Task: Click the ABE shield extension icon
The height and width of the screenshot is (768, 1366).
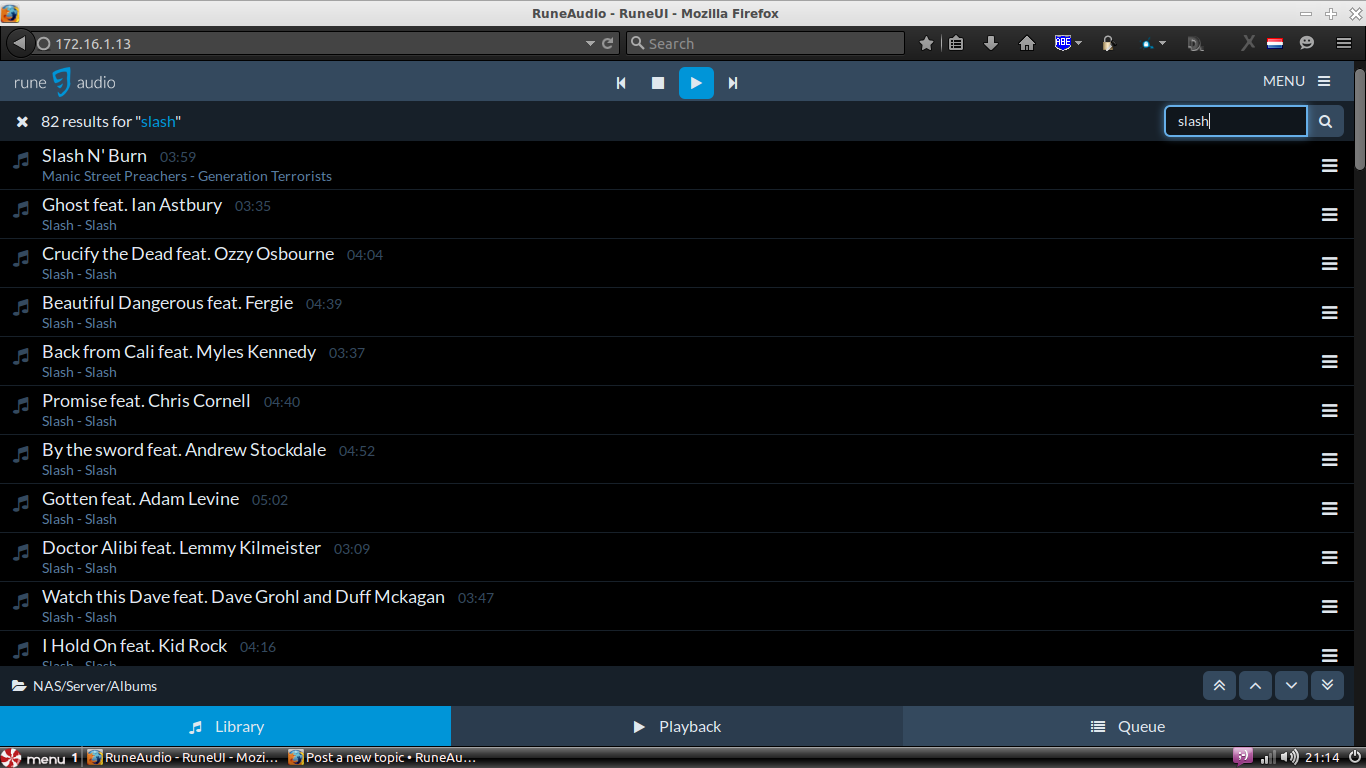Action: pos(1063,43)
